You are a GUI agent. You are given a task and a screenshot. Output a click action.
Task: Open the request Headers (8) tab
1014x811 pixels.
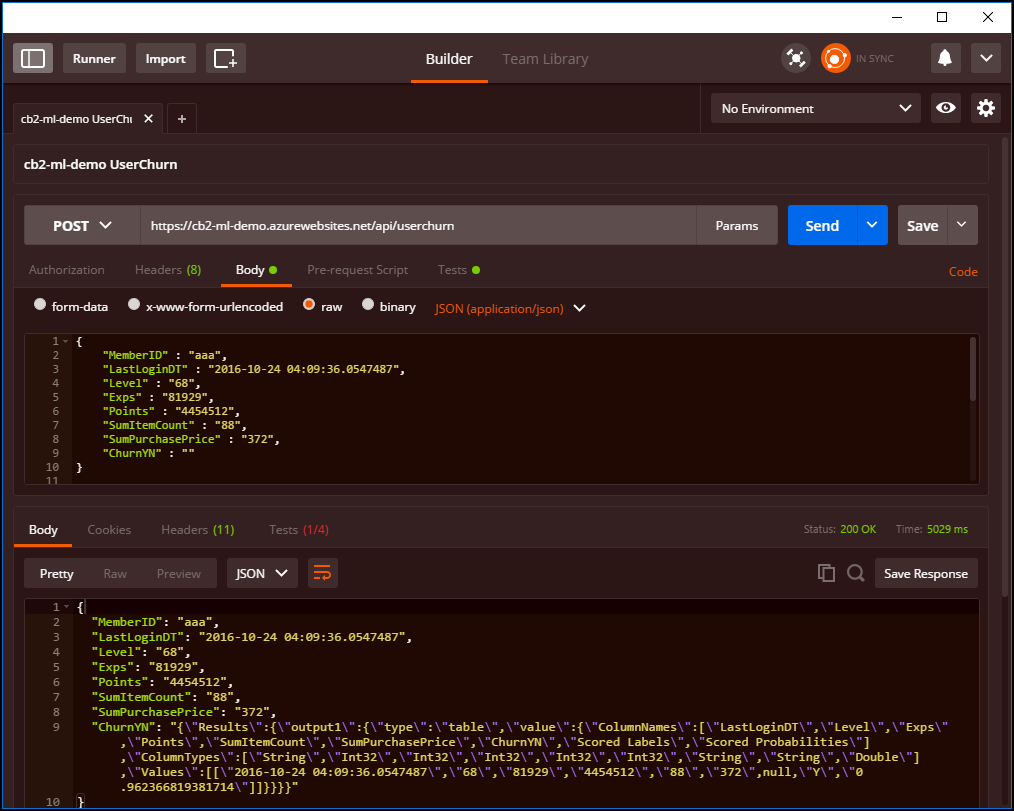click(168, 270)
